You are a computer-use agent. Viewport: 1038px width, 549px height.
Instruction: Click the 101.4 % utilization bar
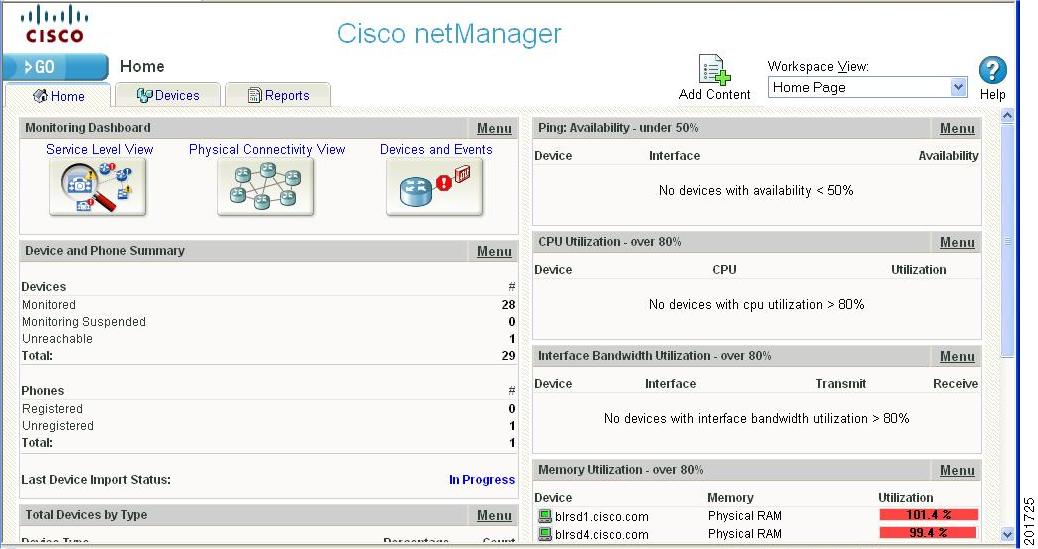tap(929, 515)
